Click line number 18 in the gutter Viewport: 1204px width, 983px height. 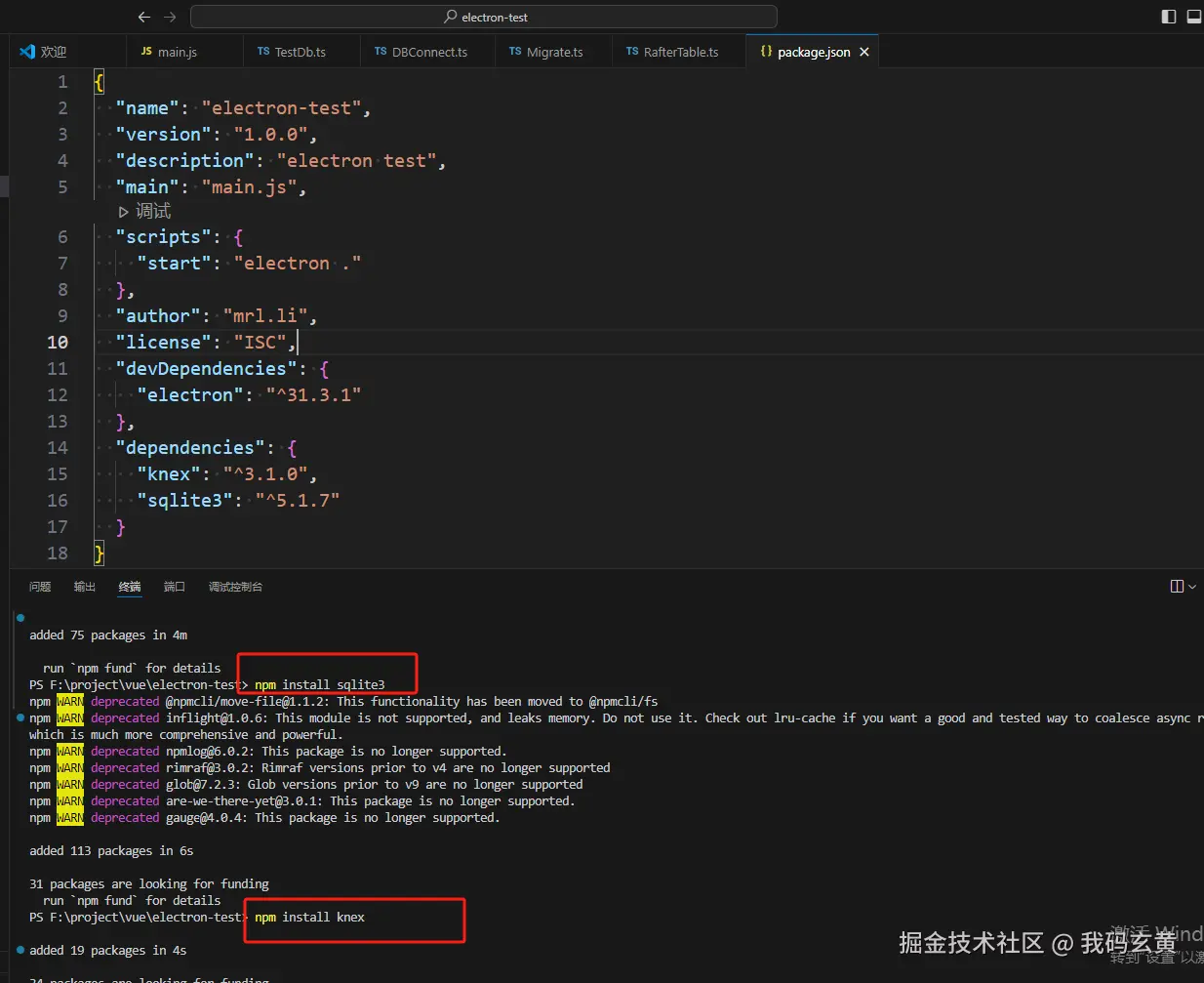tap(58, 553)
